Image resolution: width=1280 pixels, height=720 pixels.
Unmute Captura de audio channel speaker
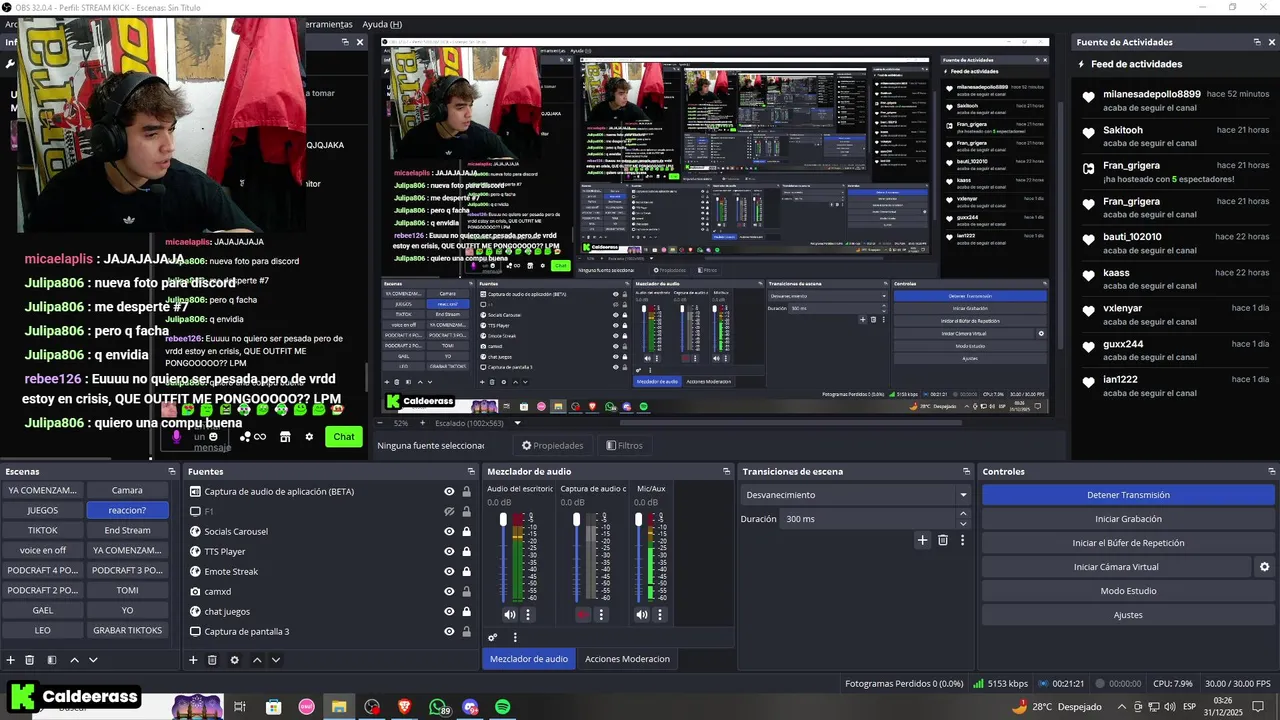point(583,615)
